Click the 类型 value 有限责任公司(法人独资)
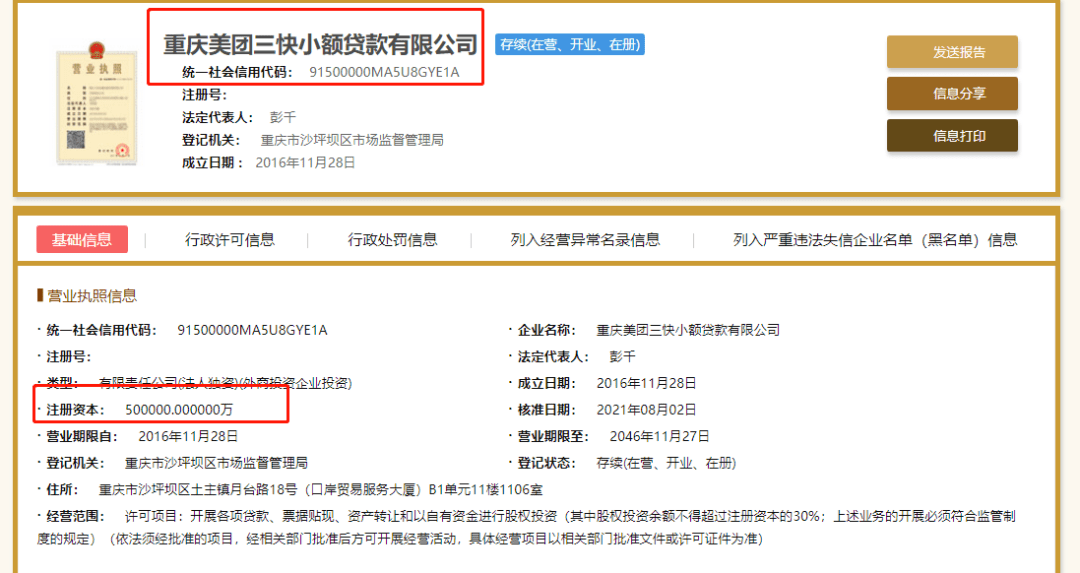This screenshot has width=1080, height=573. point(225,384)
